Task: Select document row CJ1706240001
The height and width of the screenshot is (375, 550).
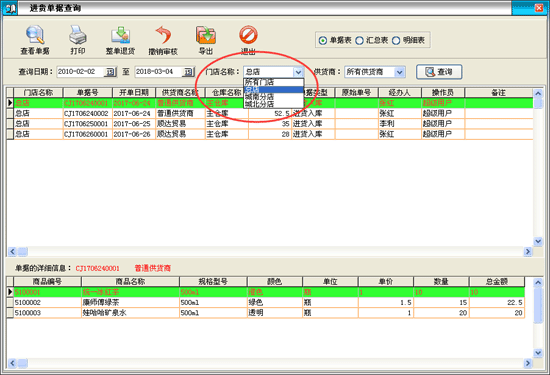Action: pyautogui.click(x=270, y=103)
